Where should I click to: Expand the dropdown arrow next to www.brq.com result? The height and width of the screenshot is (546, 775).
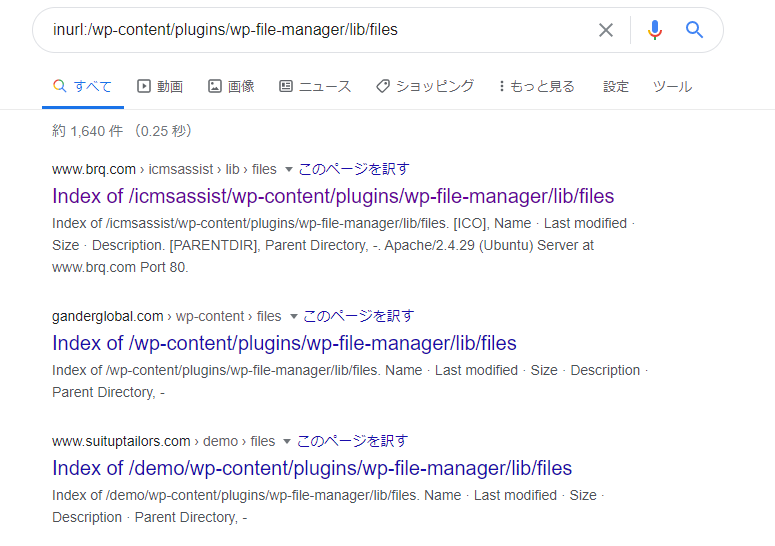pyautogui.click(x=289, y=169)
